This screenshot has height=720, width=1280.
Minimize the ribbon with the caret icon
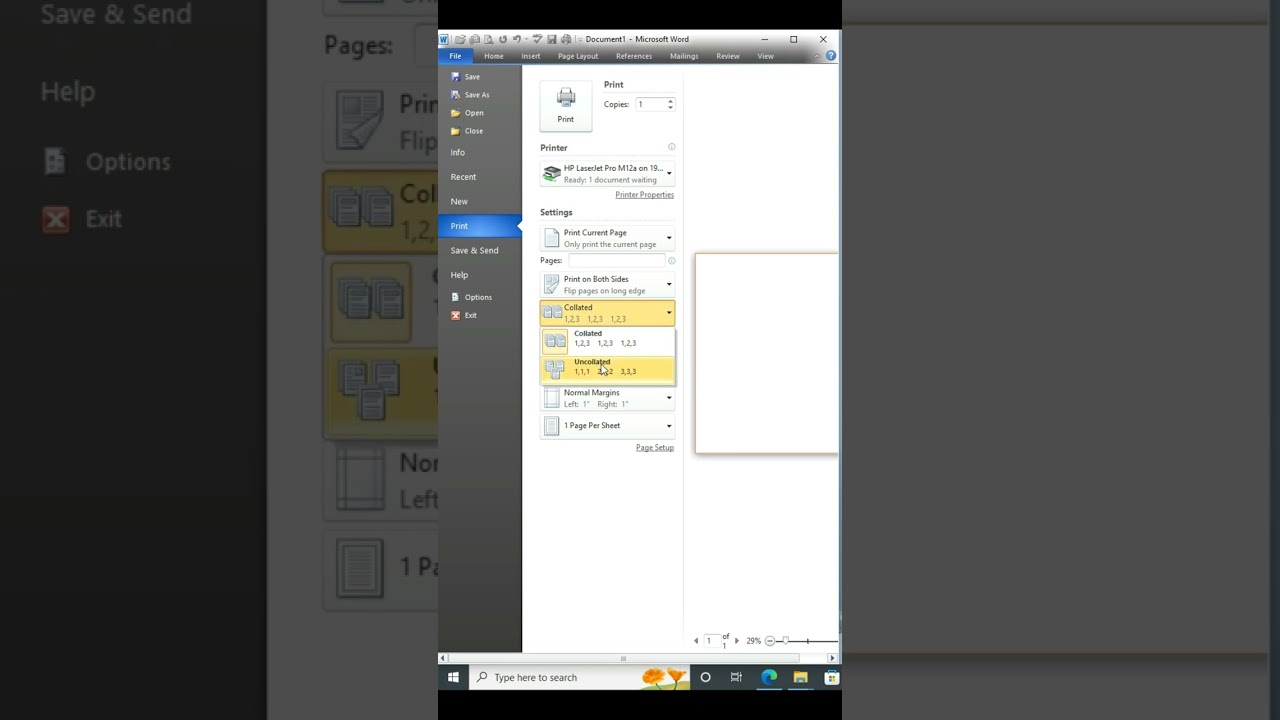[x=817, y=56]
